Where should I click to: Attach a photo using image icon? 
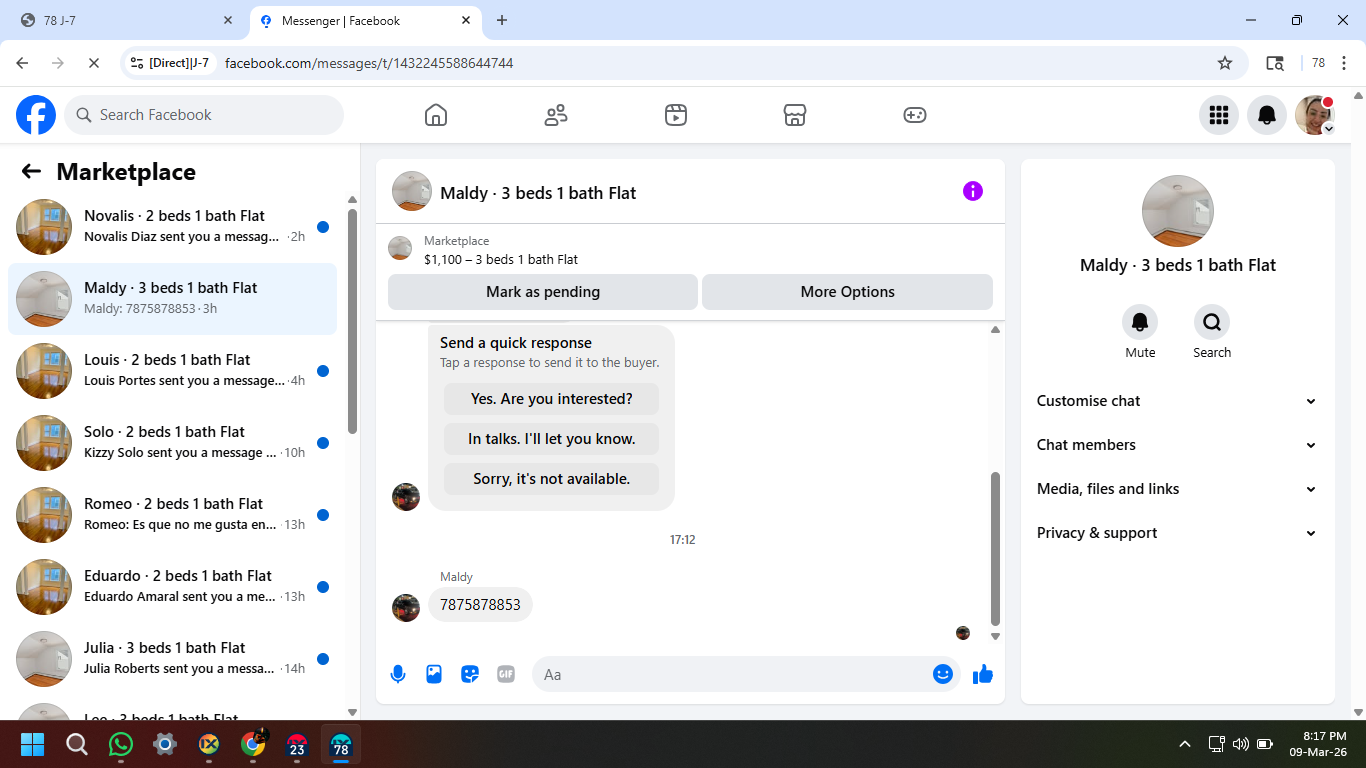coord(434,674)
